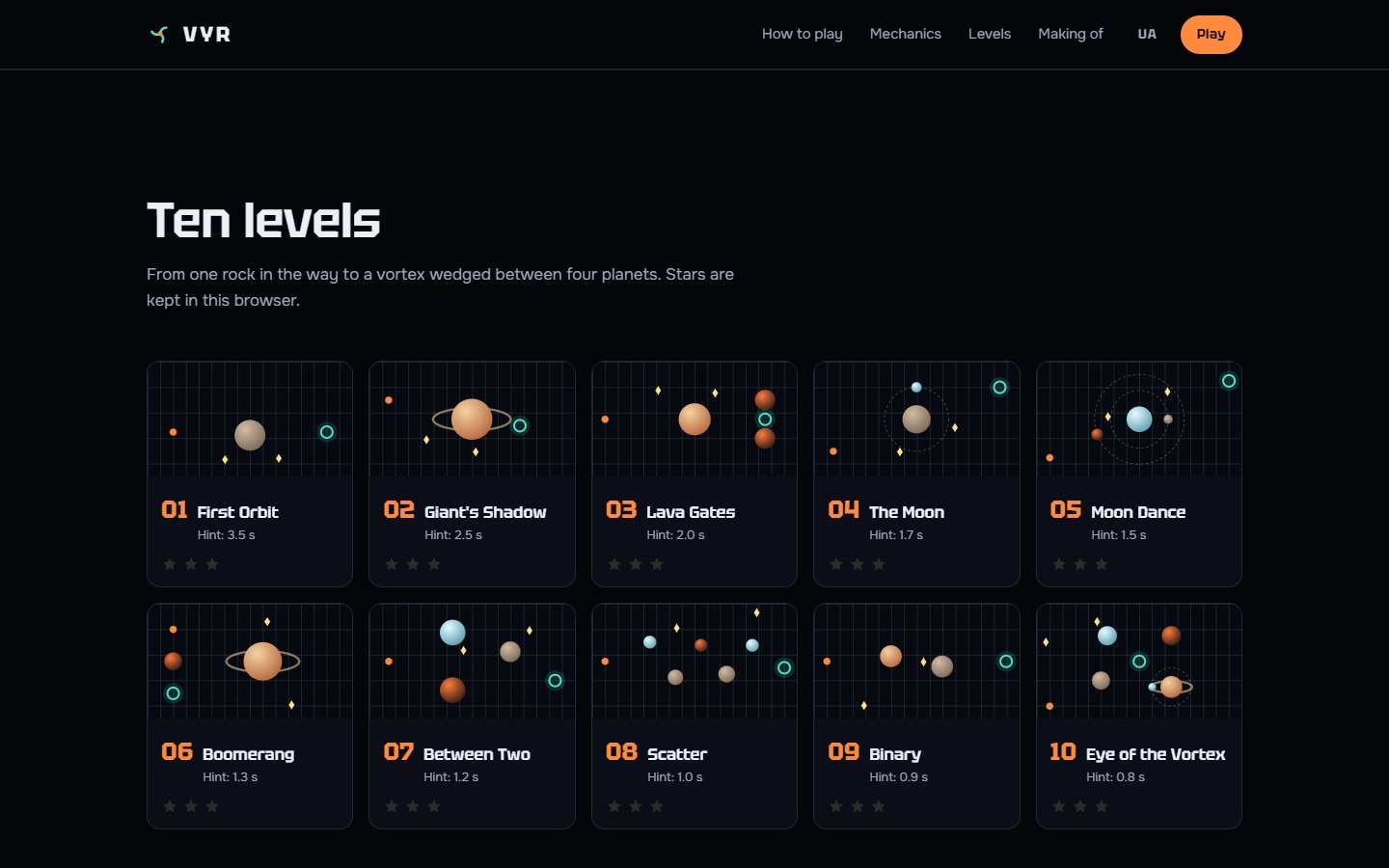
Task: Click the 'Hint: 0.8 s' text
Action: pyautogui.click(x=1115, y=777)
